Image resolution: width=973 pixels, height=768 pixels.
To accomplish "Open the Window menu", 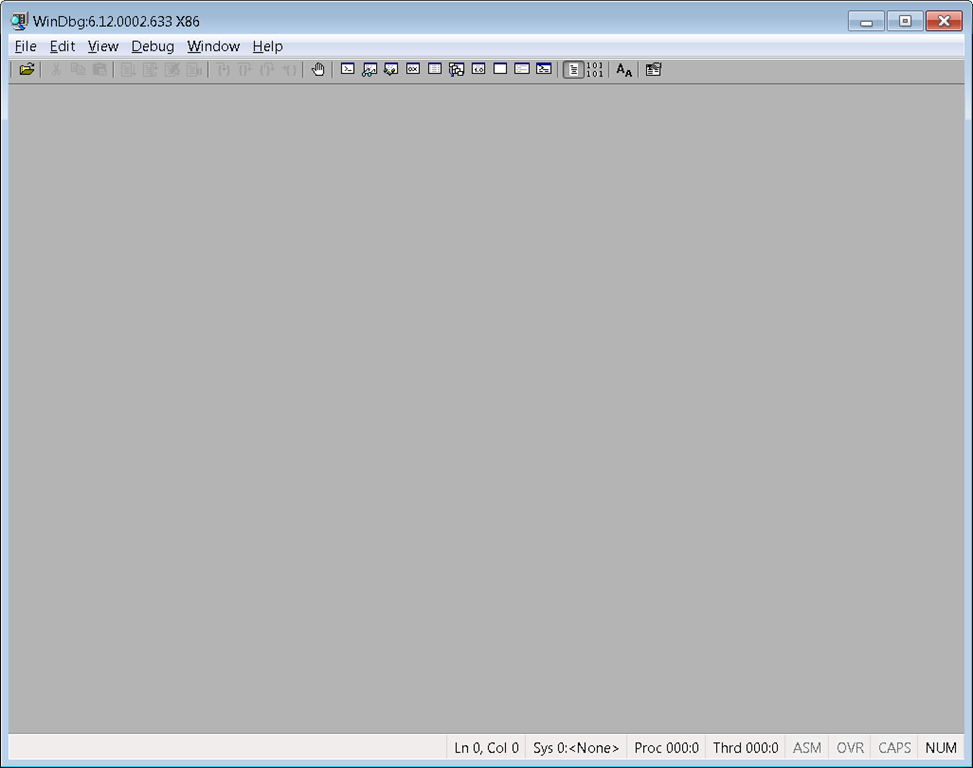I will tap(213, 46).
